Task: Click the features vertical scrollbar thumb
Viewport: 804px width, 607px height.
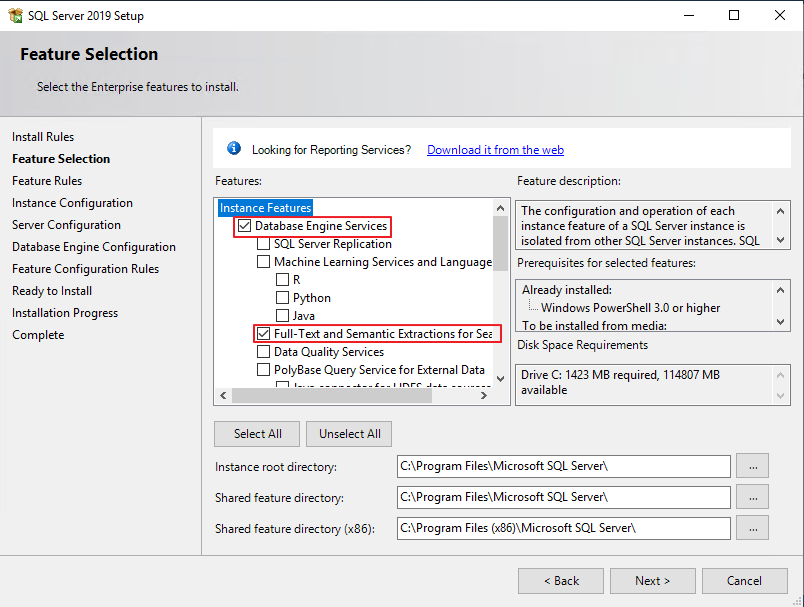Action: click(x=500, y=243)
